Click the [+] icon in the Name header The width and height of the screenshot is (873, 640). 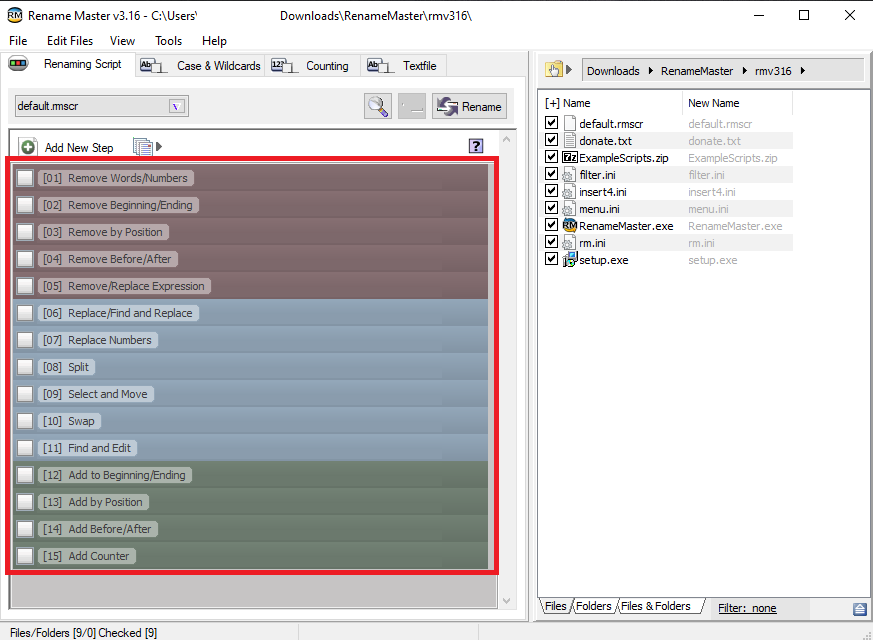click(552, 103)
